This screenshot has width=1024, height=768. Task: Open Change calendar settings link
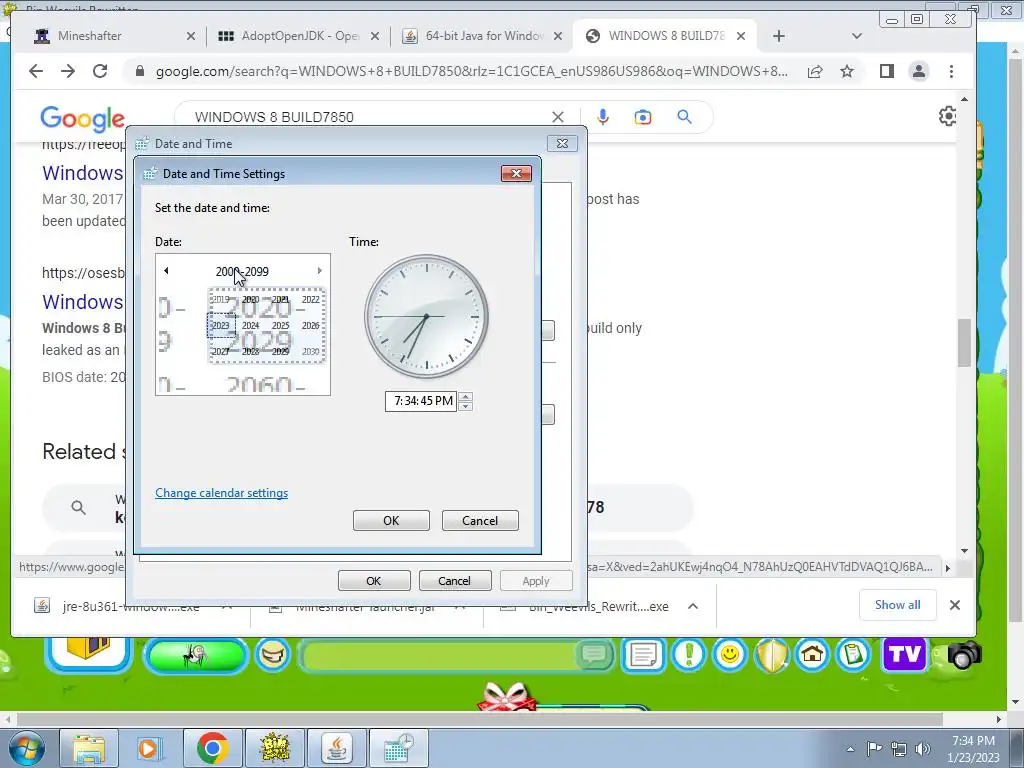[x=221, y=493]
